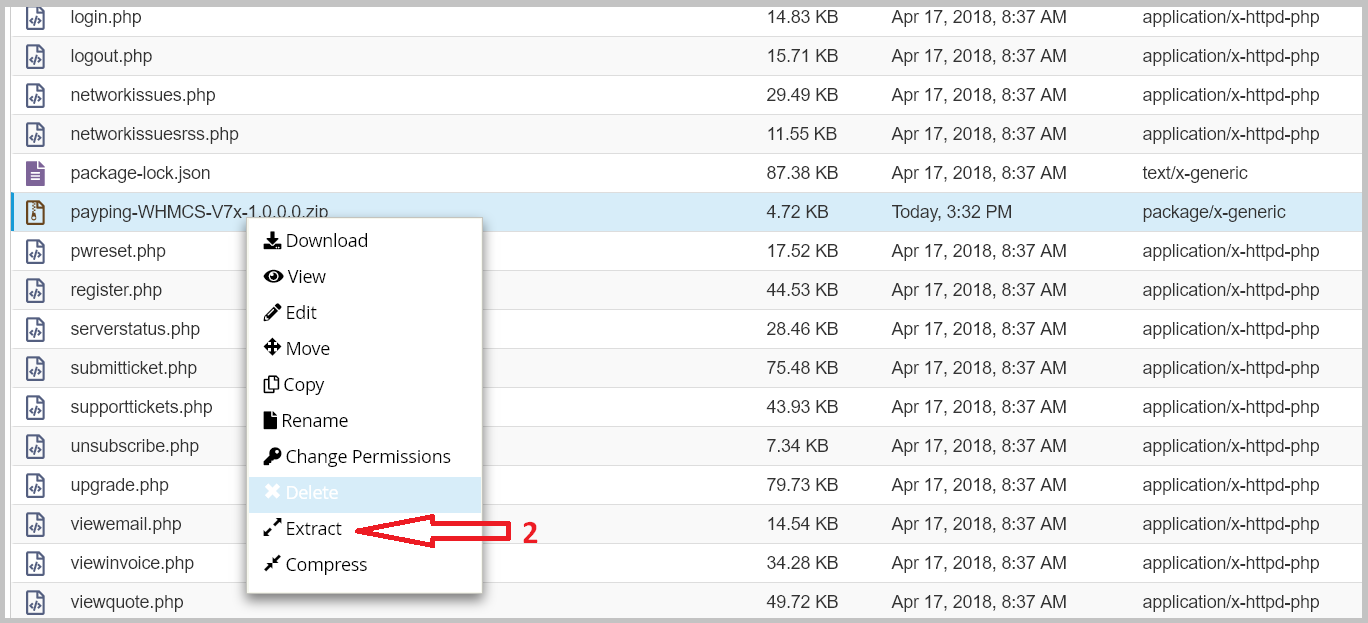1368x623 pixels.
Task: Click the zip archive icon for payping-WHMCS-V7x
Action: pos(35,213)
